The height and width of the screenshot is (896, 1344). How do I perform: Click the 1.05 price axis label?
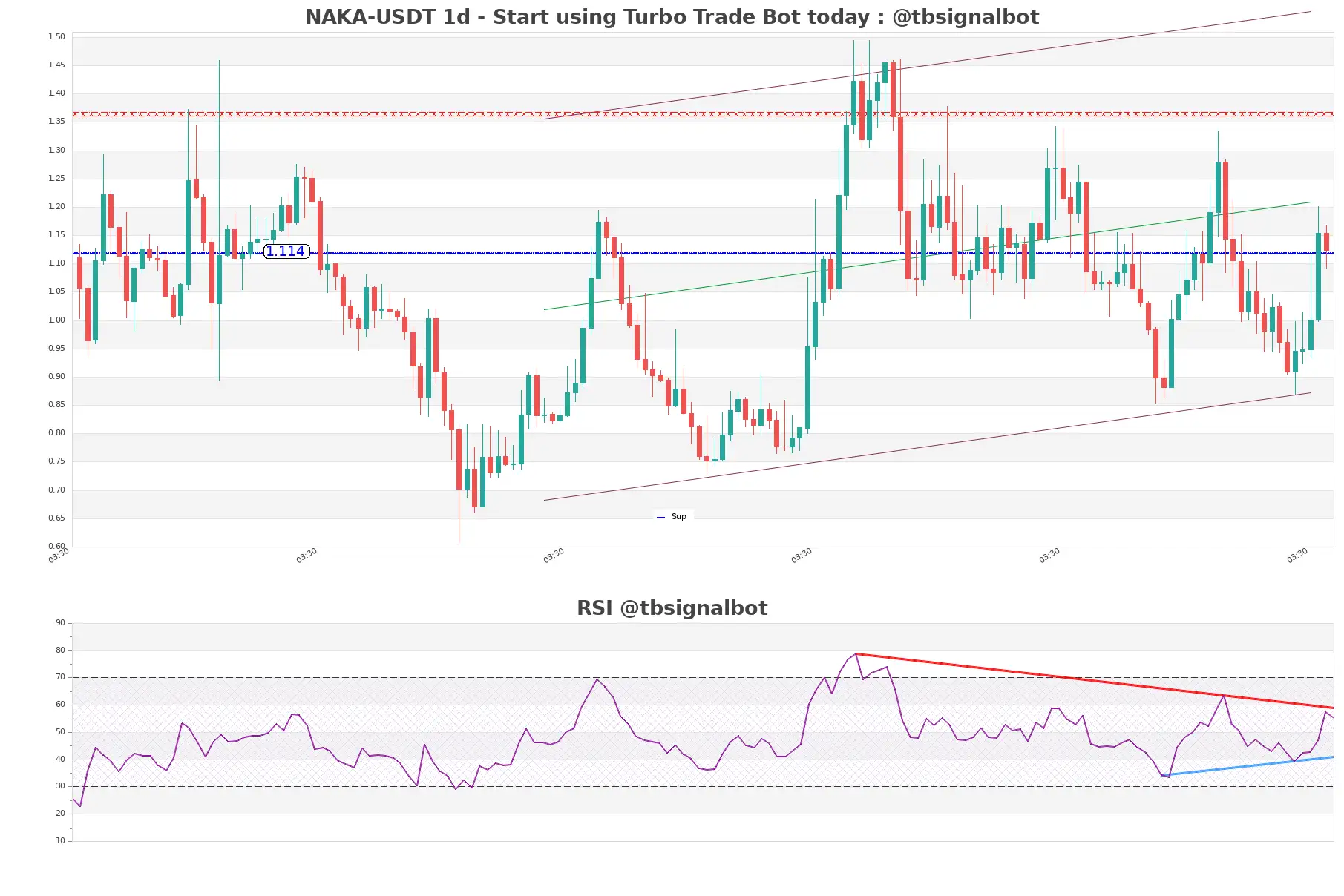tap(56, 291)
